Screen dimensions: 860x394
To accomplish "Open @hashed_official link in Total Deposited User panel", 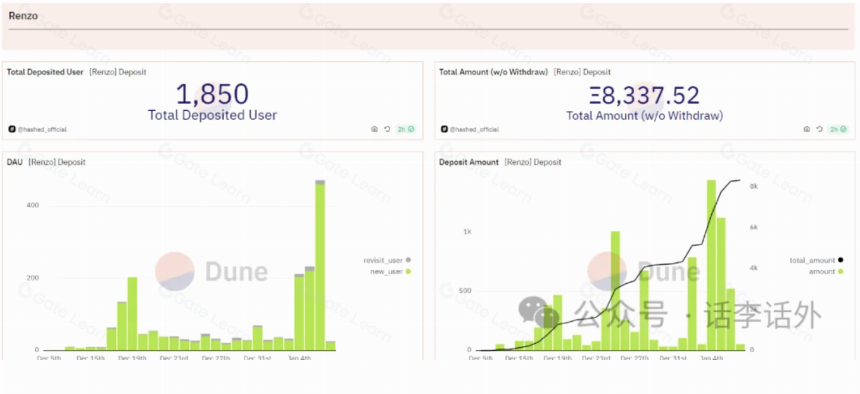I will coord(41,130).
